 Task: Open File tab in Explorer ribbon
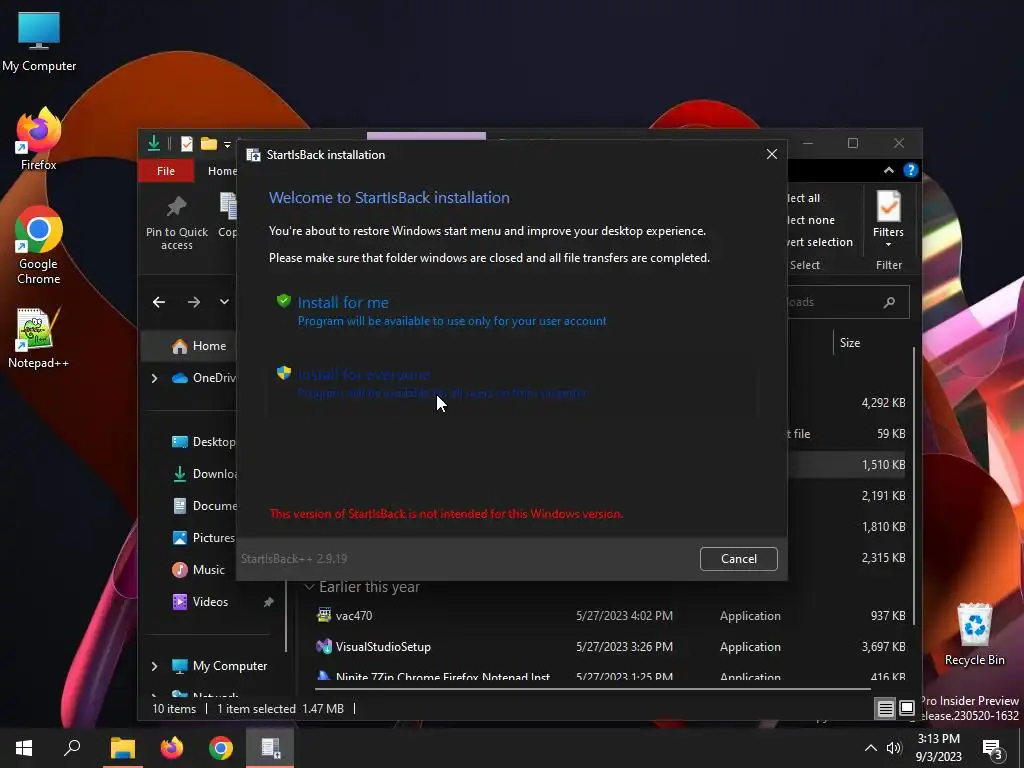(x=166, y=171)
